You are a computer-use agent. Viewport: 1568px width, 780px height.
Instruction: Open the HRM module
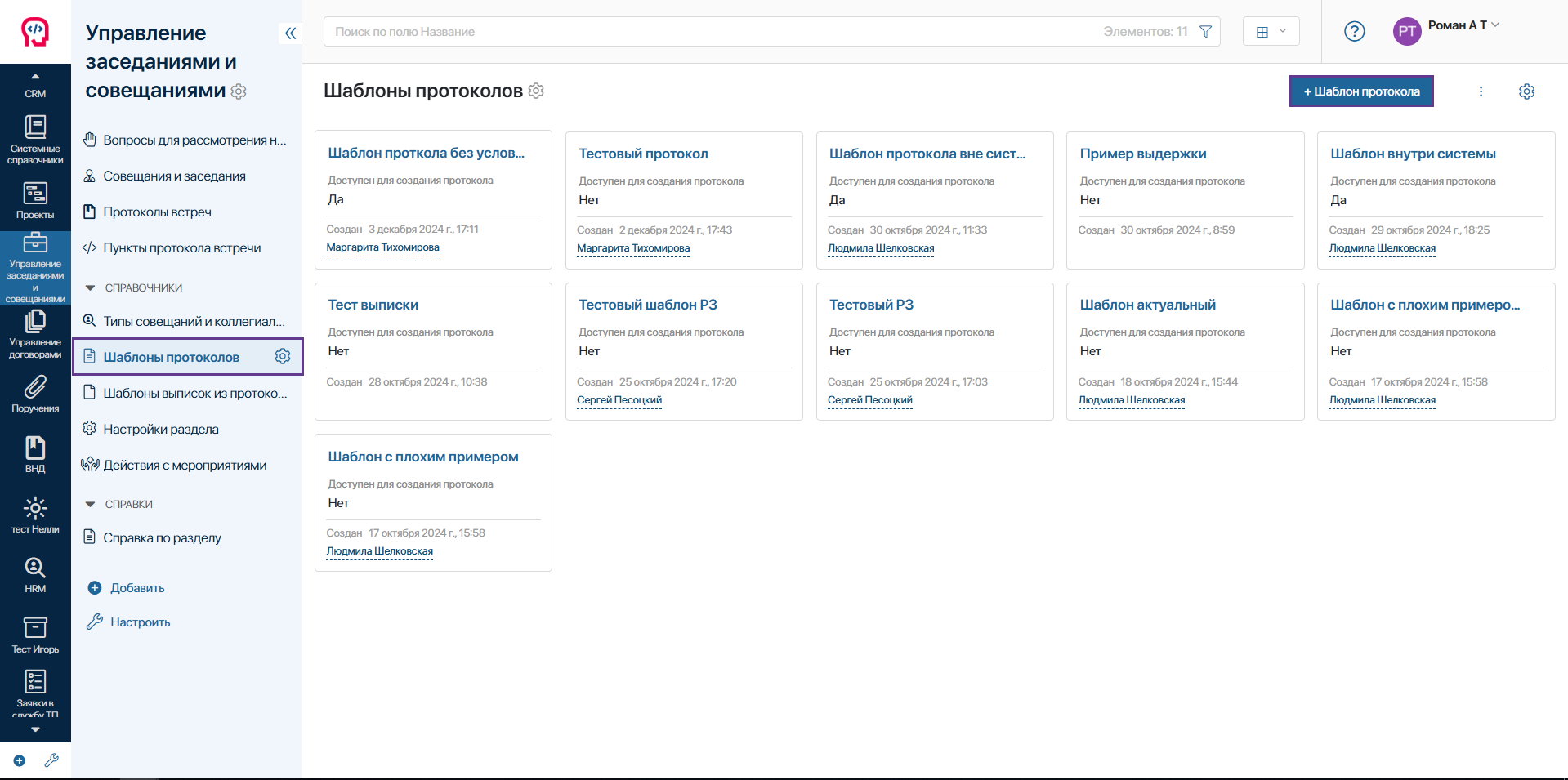[35, 574]
